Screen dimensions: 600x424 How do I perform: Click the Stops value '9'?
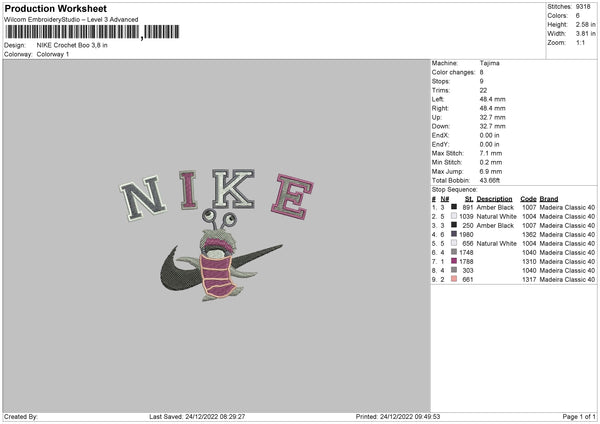pos(481,81)
